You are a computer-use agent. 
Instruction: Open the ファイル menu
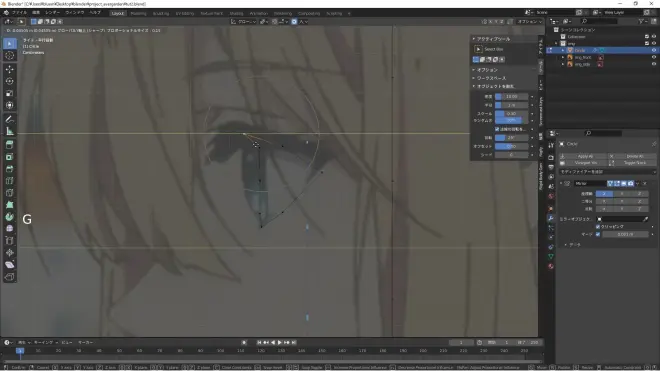pyautogui.click(x=20, y=13)
